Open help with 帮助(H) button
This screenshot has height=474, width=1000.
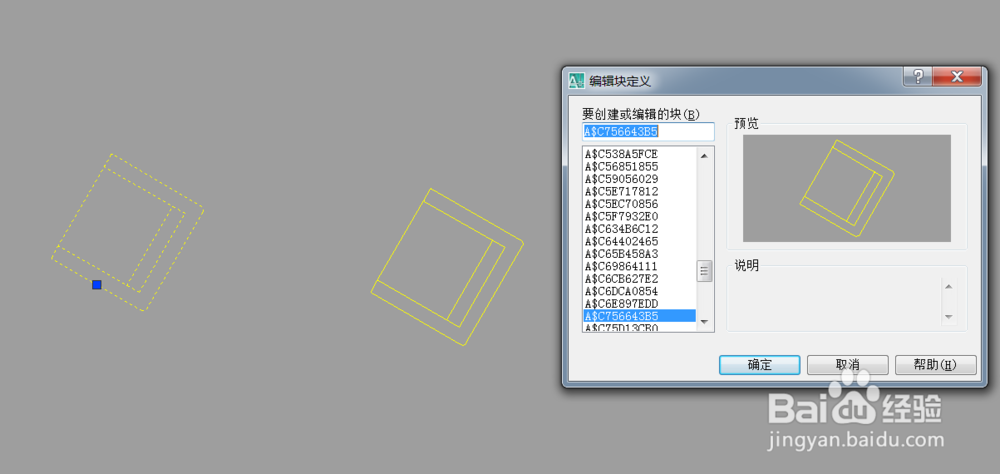[936, 365]
